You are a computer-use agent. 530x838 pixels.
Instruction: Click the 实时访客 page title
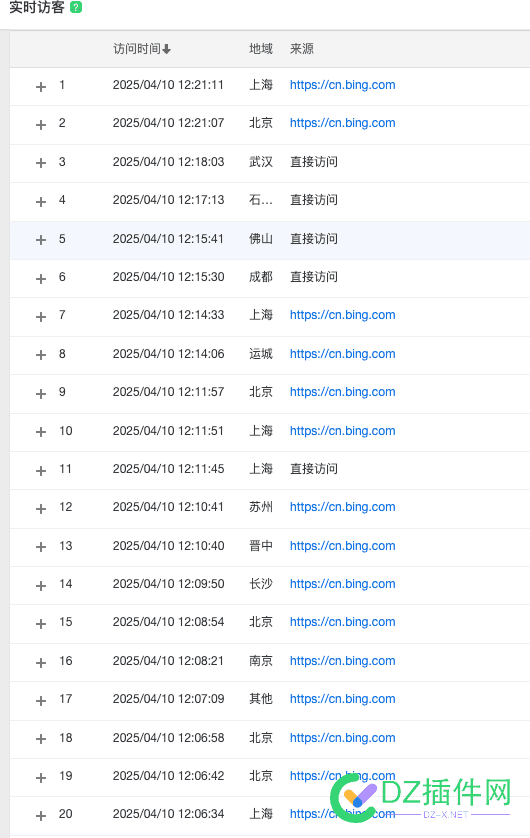37,7
